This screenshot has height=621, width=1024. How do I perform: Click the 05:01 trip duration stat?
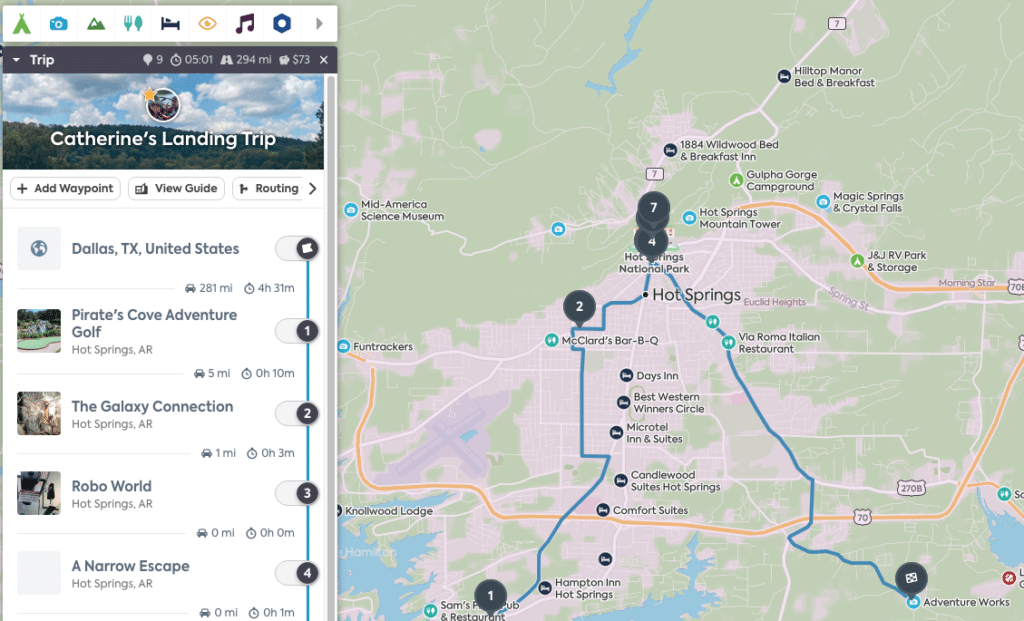[191, 60]
